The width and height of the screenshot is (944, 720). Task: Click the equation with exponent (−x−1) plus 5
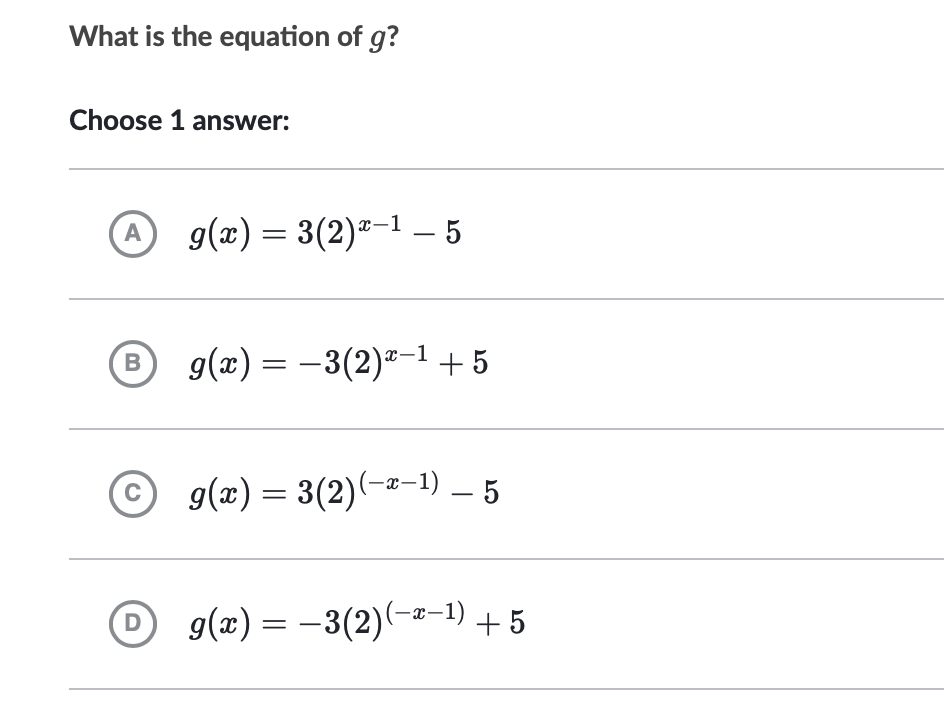(x=355, y=624)
